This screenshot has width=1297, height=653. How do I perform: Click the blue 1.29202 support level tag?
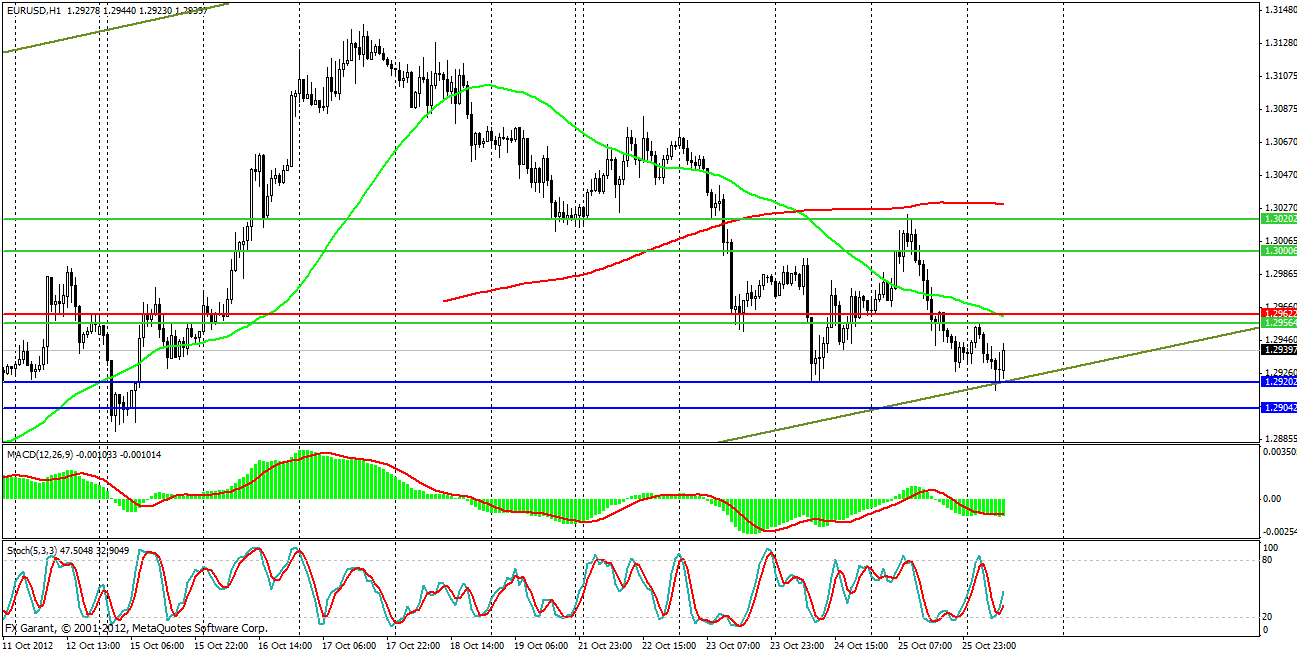pyautogui.click(x=1277, y=382)
